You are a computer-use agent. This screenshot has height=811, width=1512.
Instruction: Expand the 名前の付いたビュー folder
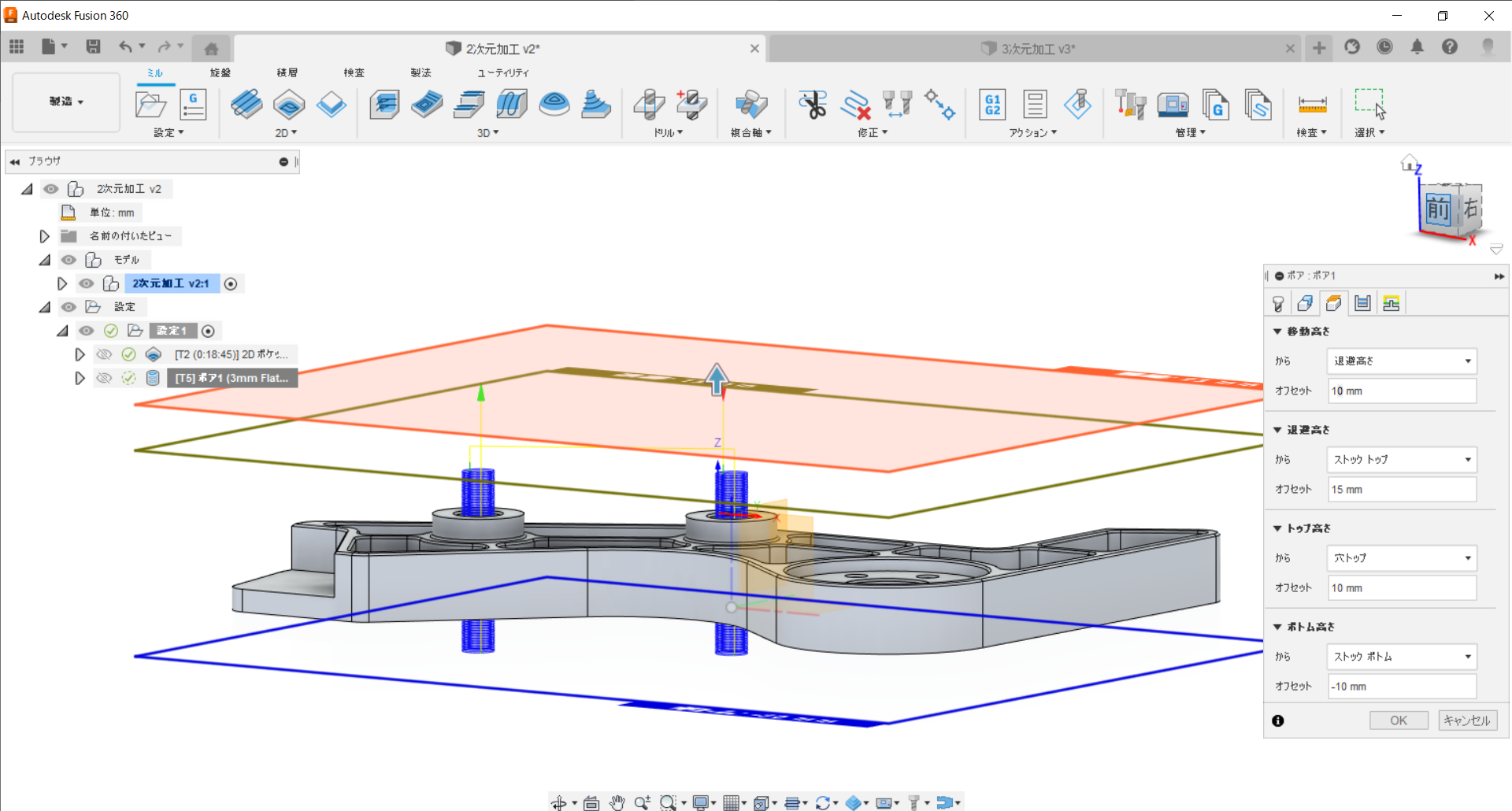45,236
